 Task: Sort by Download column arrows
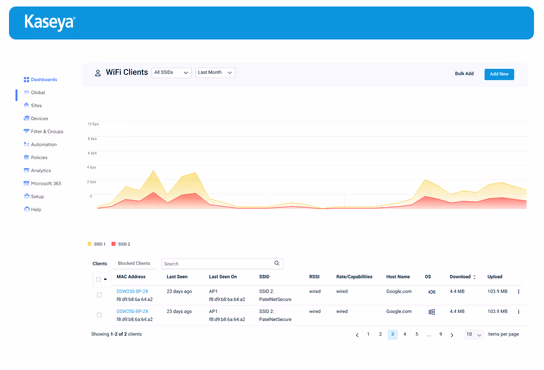(474, 277)
